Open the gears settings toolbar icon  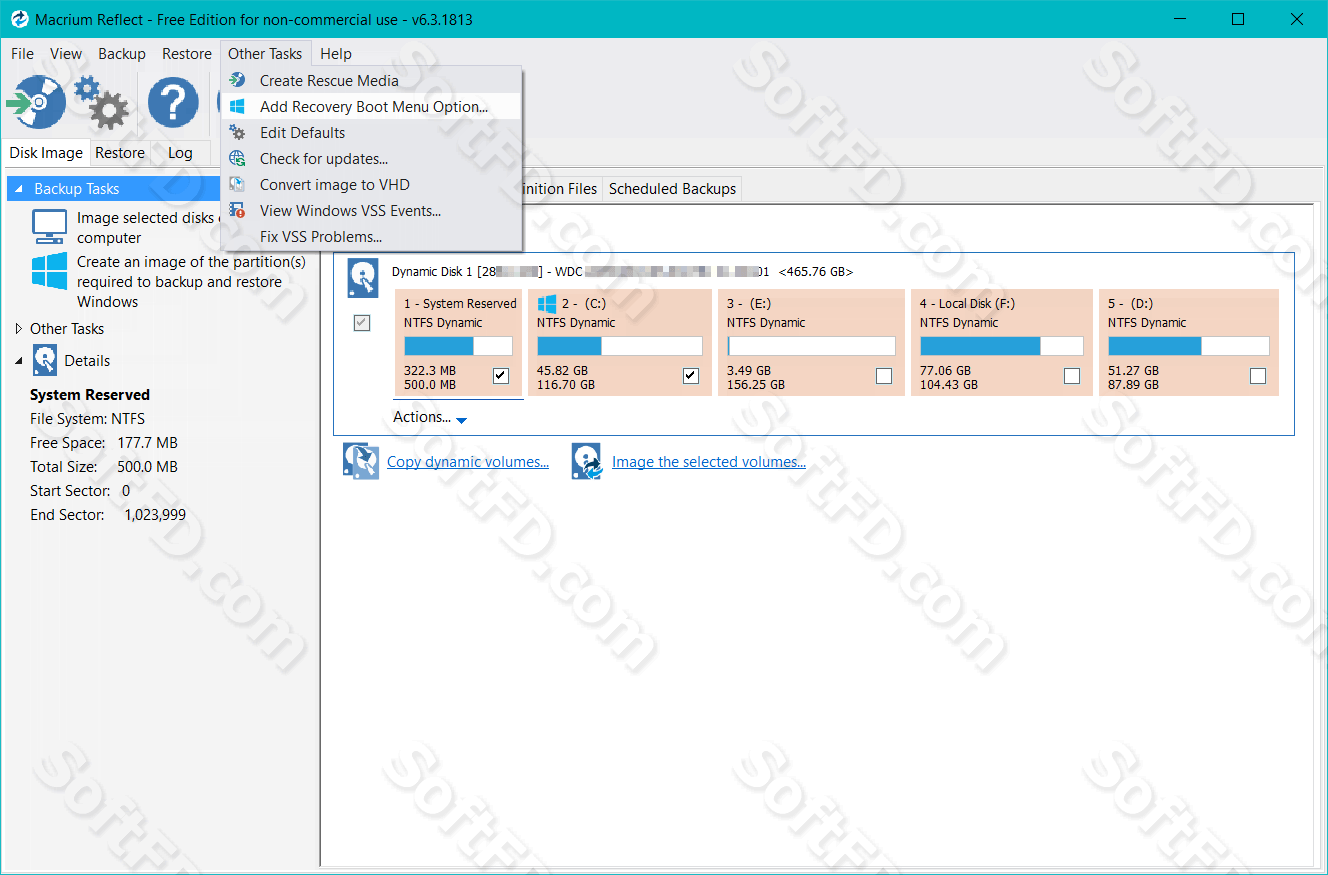[102, 103]
